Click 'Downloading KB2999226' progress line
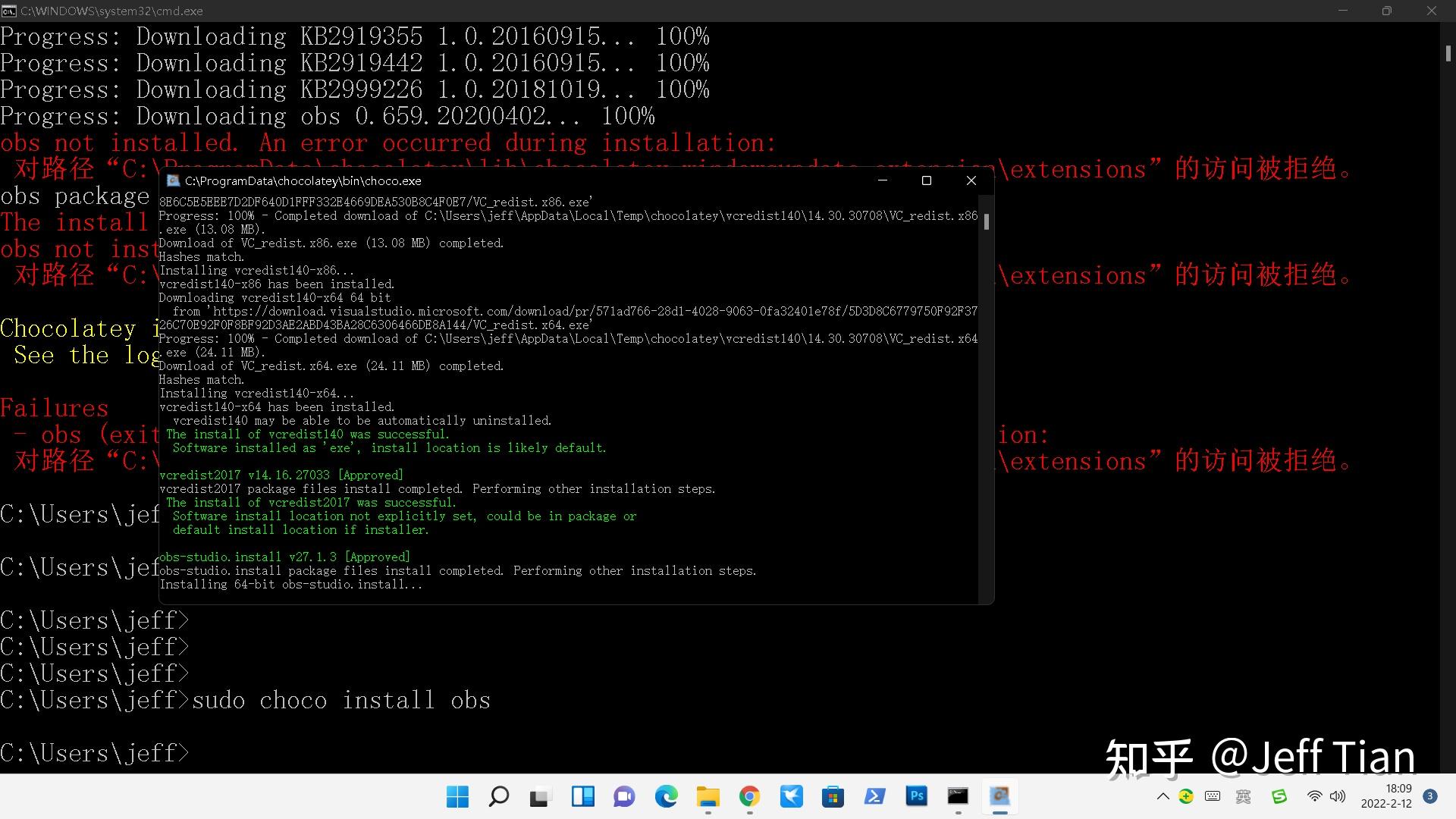The image size is (1456, 819). pyautogui.click(x=355, y=89)
